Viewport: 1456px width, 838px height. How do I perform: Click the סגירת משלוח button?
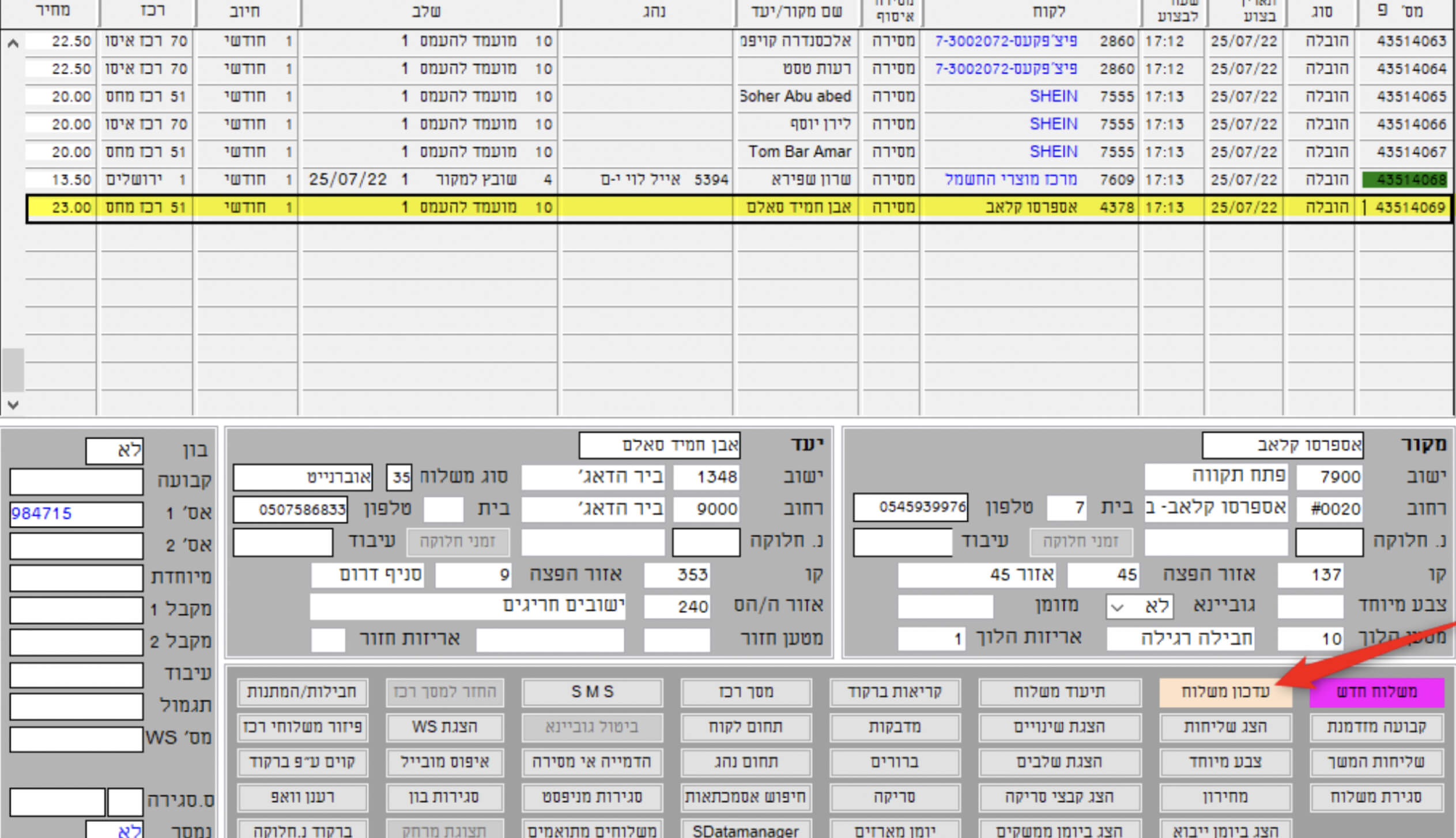[1376, 797]
